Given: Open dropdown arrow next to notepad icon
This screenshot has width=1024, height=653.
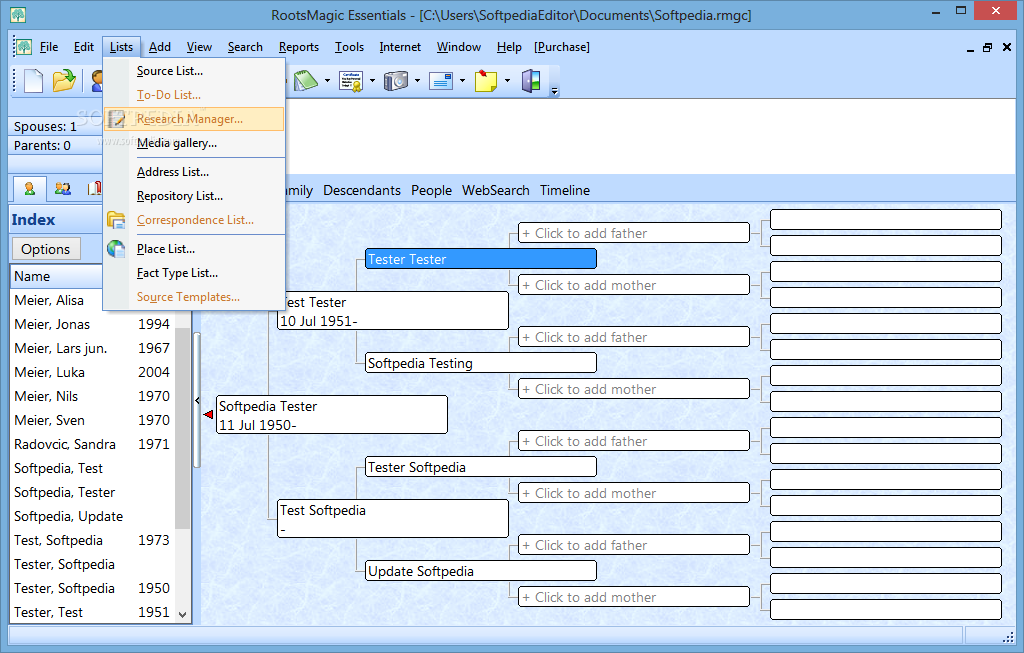Looking at the screenshot, I should click(x=327, y=81).
